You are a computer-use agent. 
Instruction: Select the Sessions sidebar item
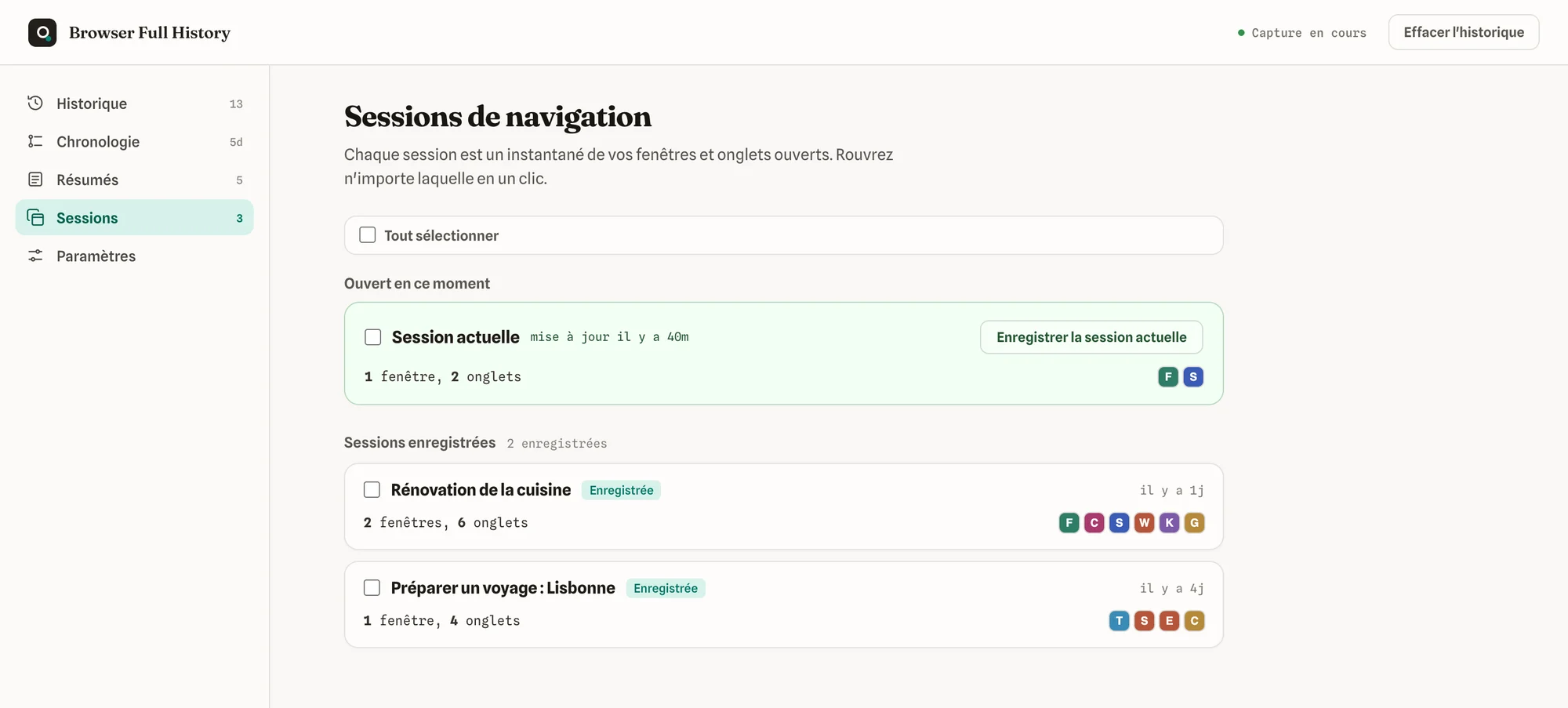tap(135, 218)
